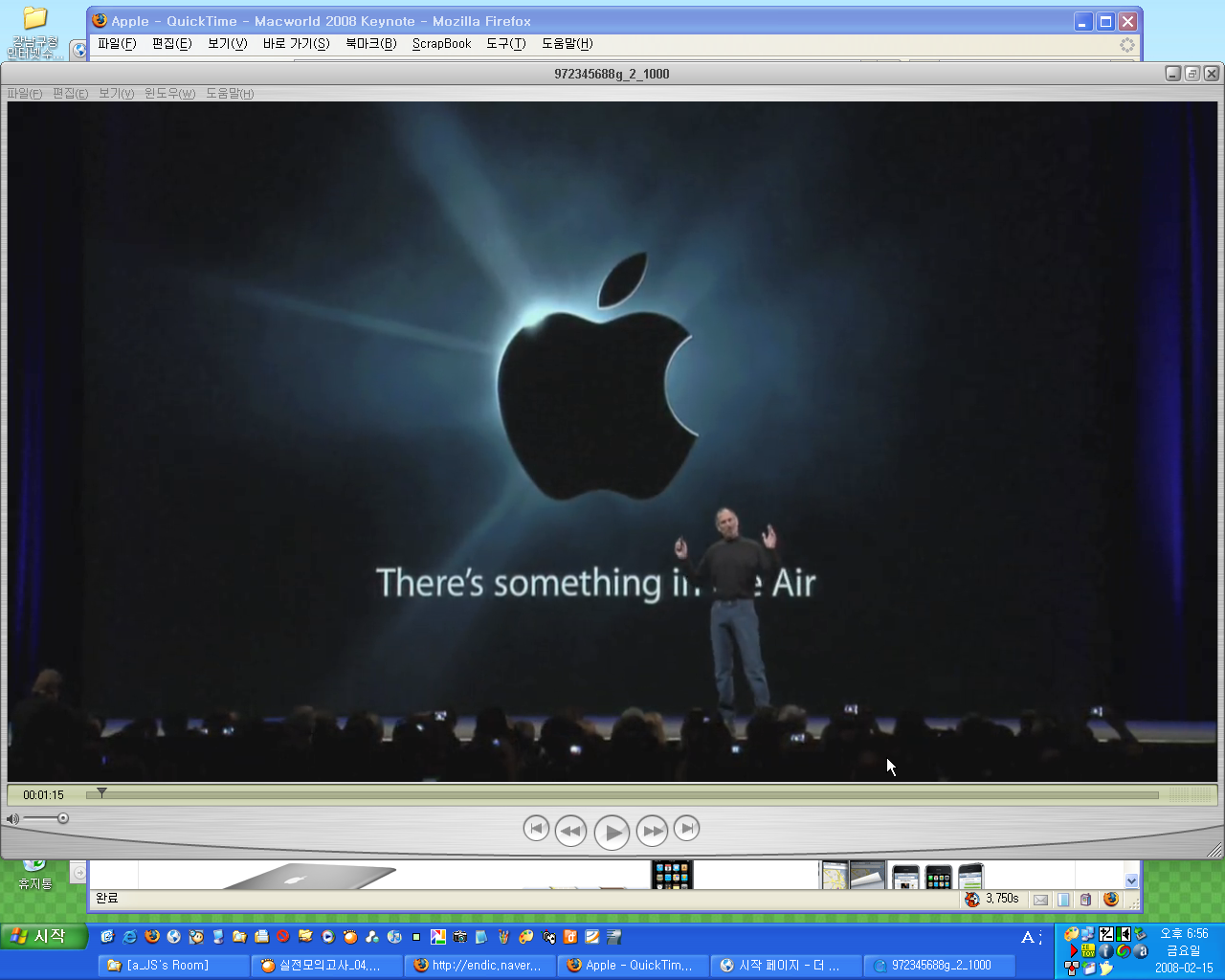The height and width of the screenshot is (980, 1225).
Task: Seek to the middle of the QuickTime timeline
Action: 622,794
